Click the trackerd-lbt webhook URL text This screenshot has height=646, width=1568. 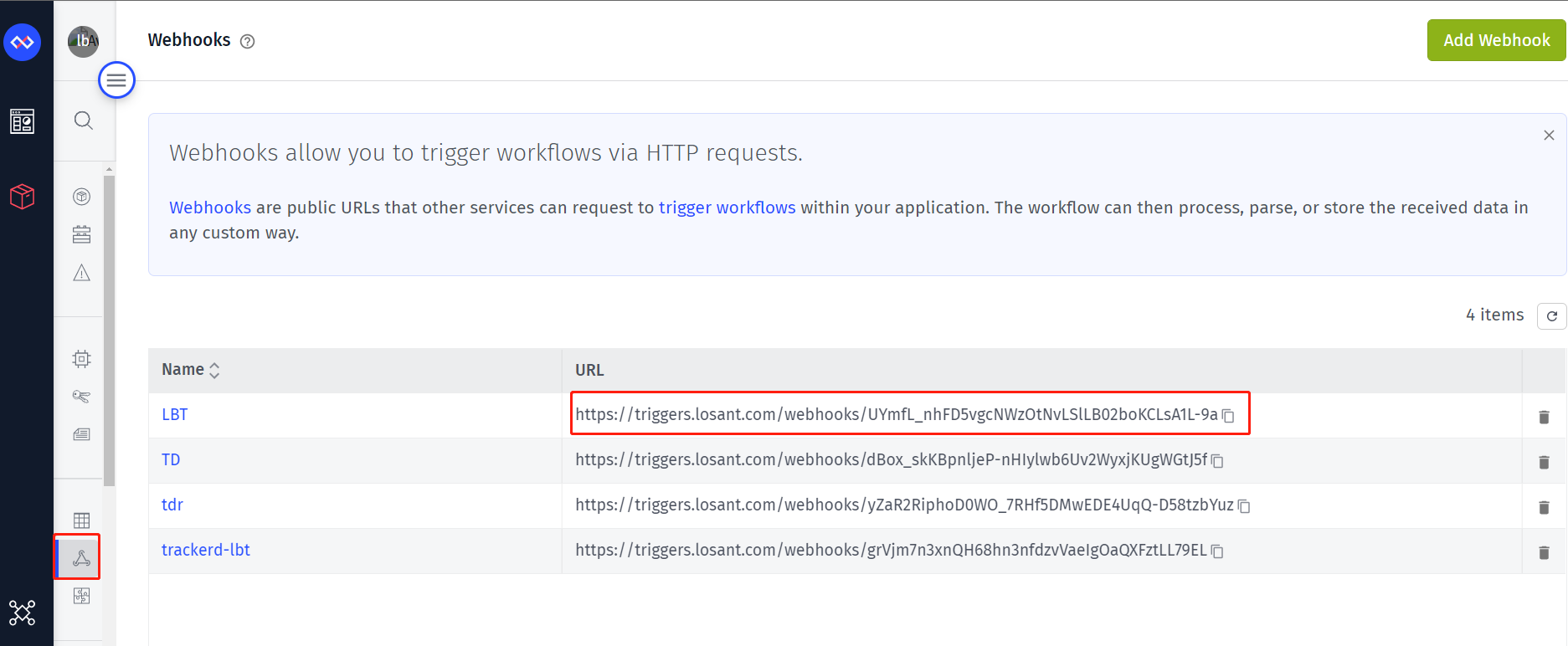[892, 550]
